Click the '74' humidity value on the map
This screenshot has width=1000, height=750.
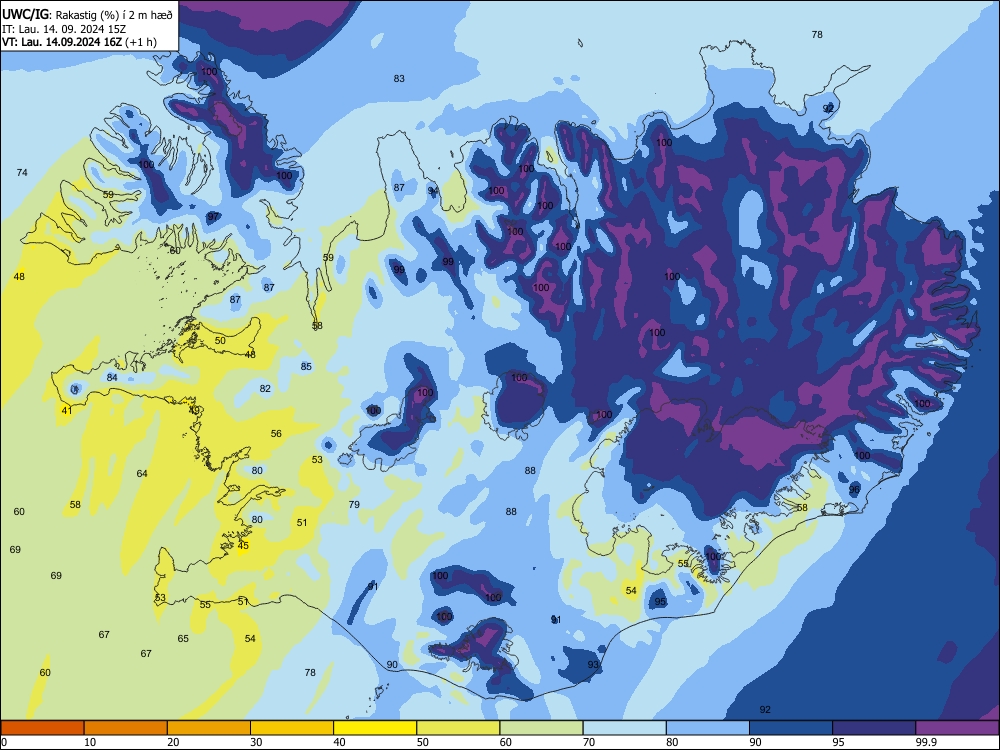22,172
